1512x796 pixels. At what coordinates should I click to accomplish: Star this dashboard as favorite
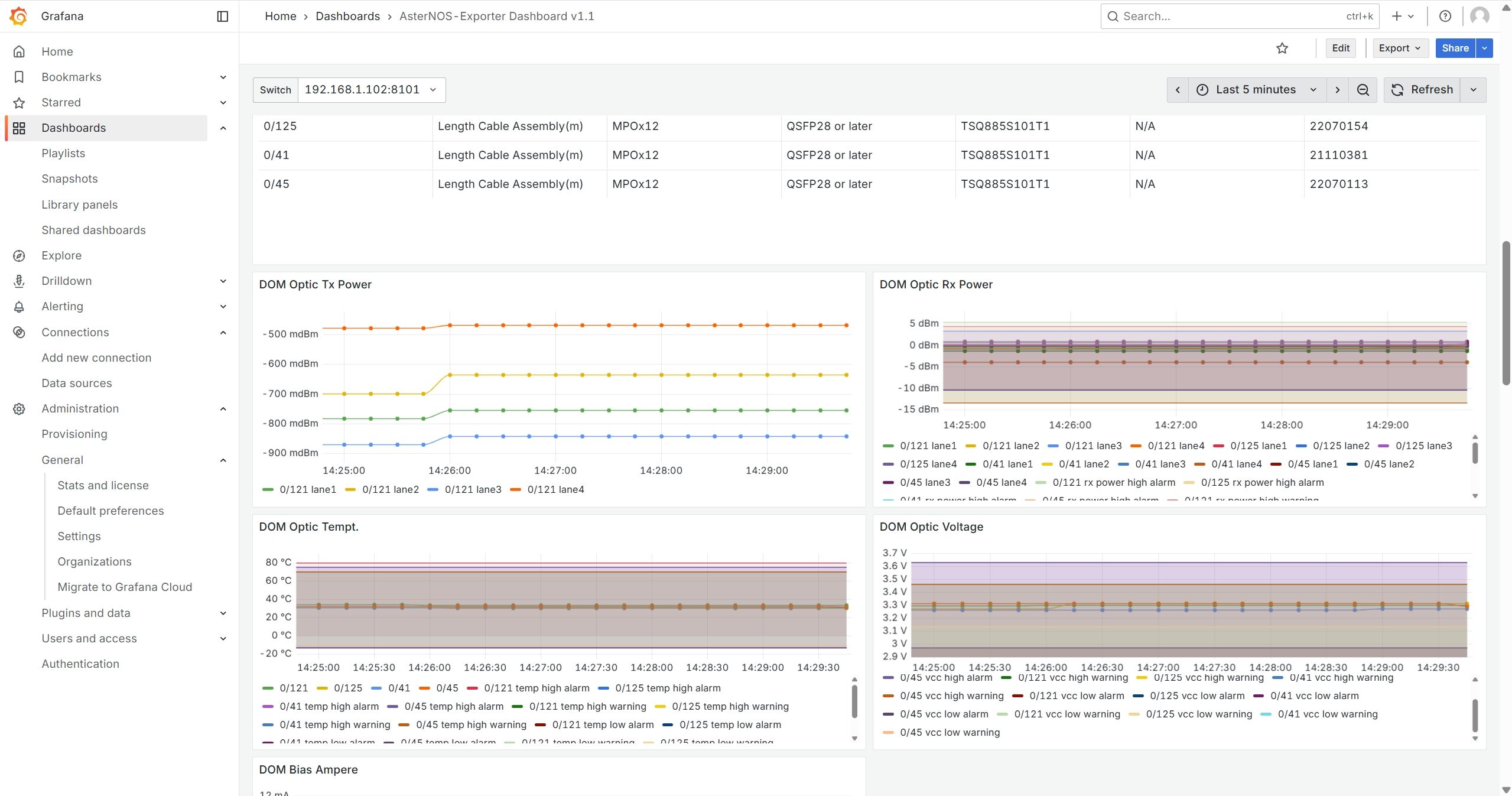coord(1282,48)
